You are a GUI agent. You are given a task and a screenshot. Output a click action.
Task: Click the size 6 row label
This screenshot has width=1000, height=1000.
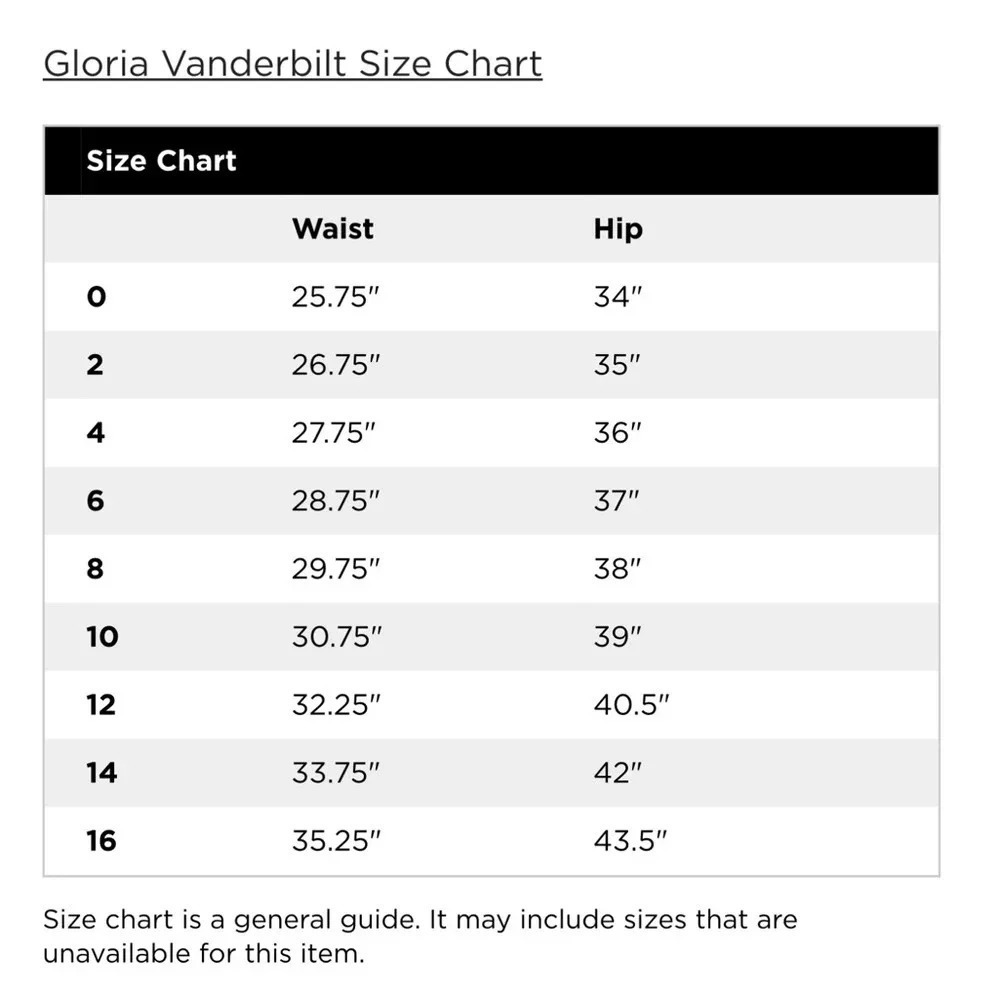point(96,501)
